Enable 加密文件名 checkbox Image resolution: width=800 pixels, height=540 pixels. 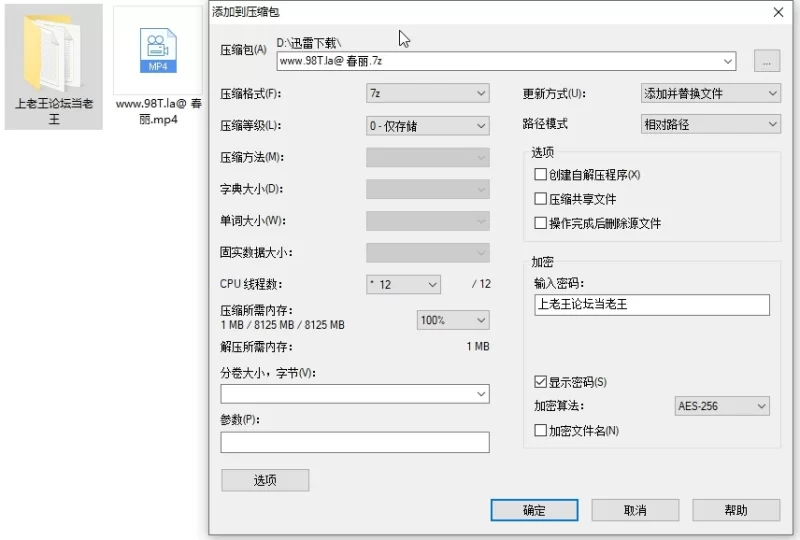(540, 430)
